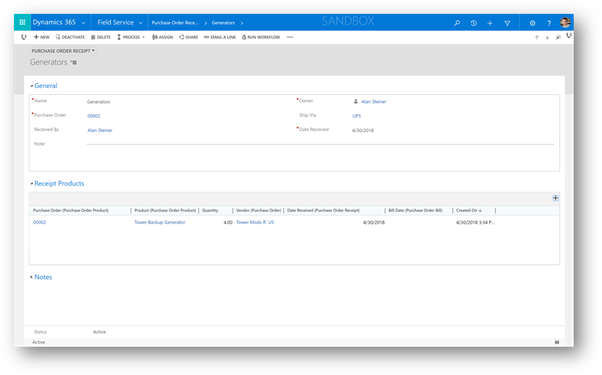Open the Dynamics 365 dropdown chevron
The image size is (602, 375).
(x=83, y=23)
